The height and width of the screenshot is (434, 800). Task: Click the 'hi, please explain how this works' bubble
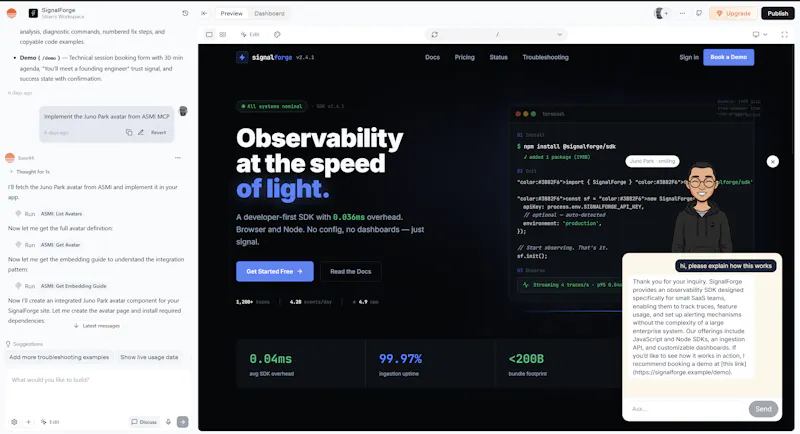[x=726, y=266]
